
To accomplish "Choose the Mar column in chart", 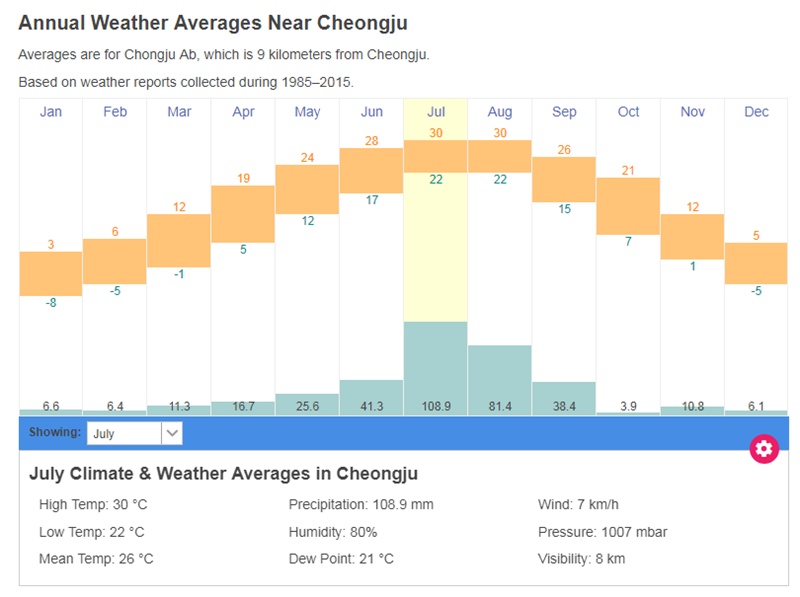I will pyautogui.click(x=179, y=112).
